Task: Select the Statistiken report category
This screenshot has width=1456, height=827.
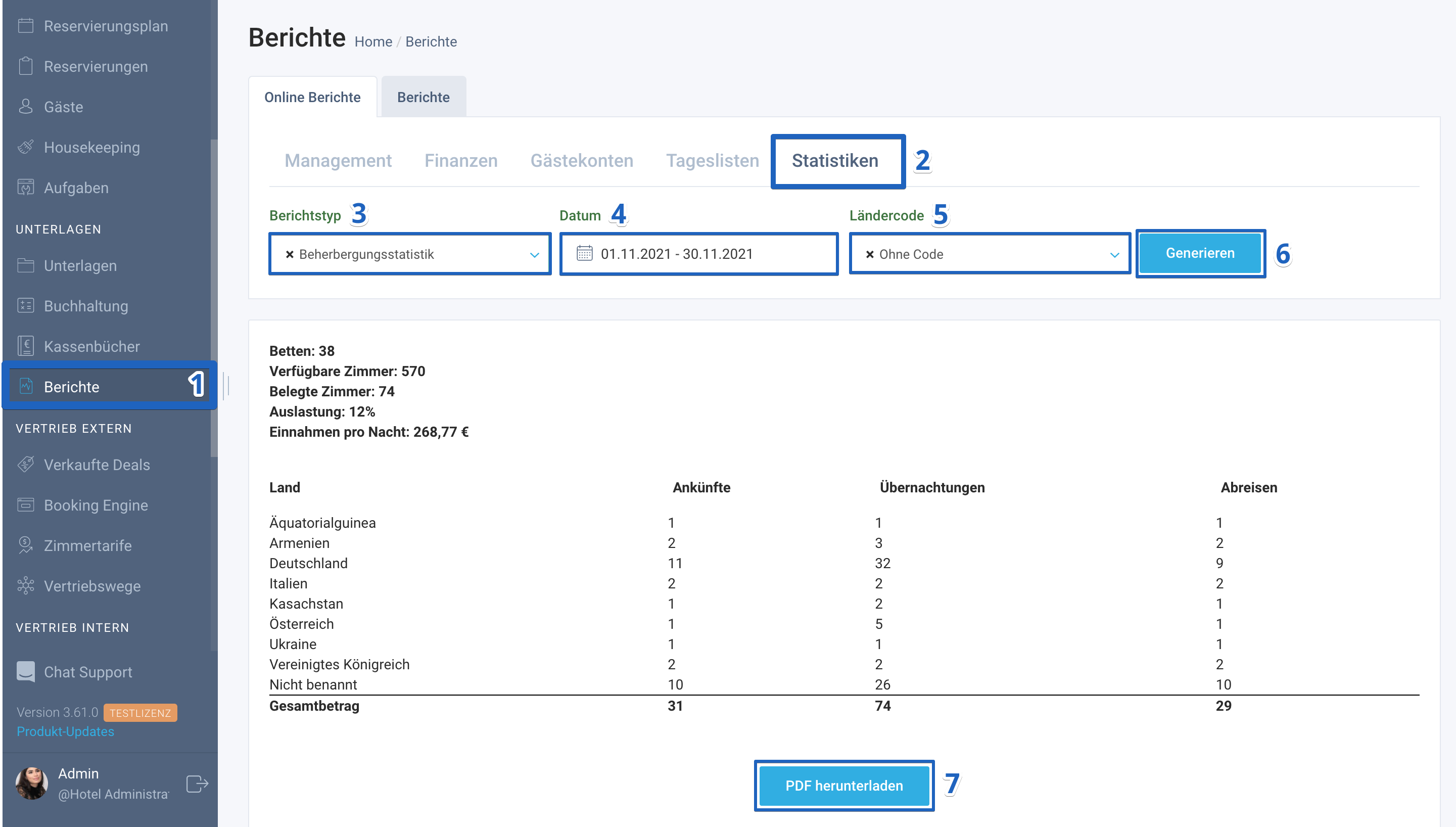Action: point(835,161)
